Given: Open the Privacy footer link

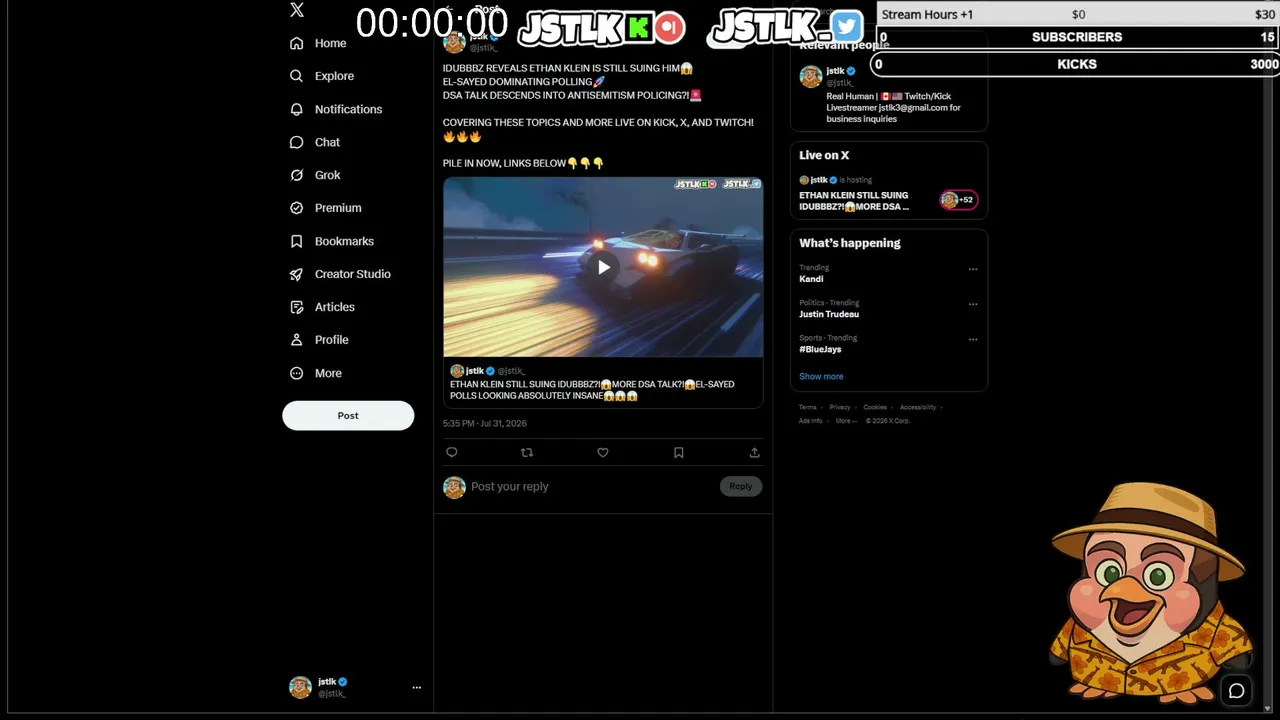Looking at the screenshot, I should pyautogui.click(x=840, y=407).
